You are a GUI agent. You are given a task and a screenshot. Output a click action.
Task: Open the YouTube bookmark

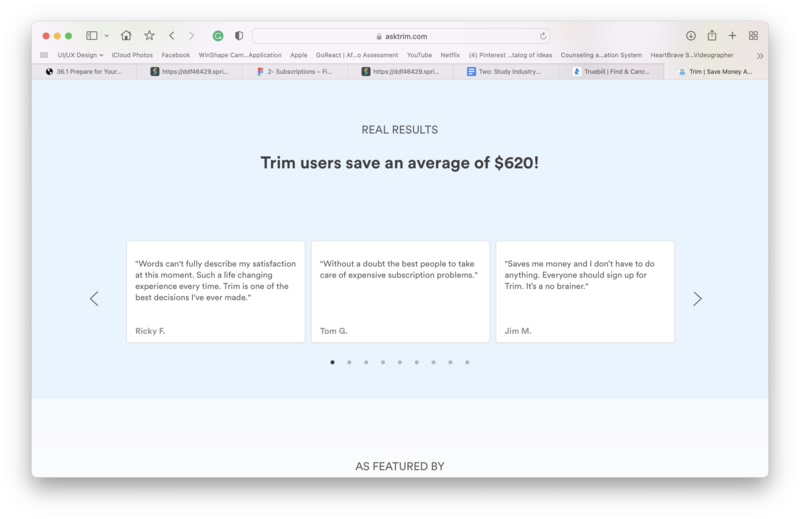coord(419,55)
